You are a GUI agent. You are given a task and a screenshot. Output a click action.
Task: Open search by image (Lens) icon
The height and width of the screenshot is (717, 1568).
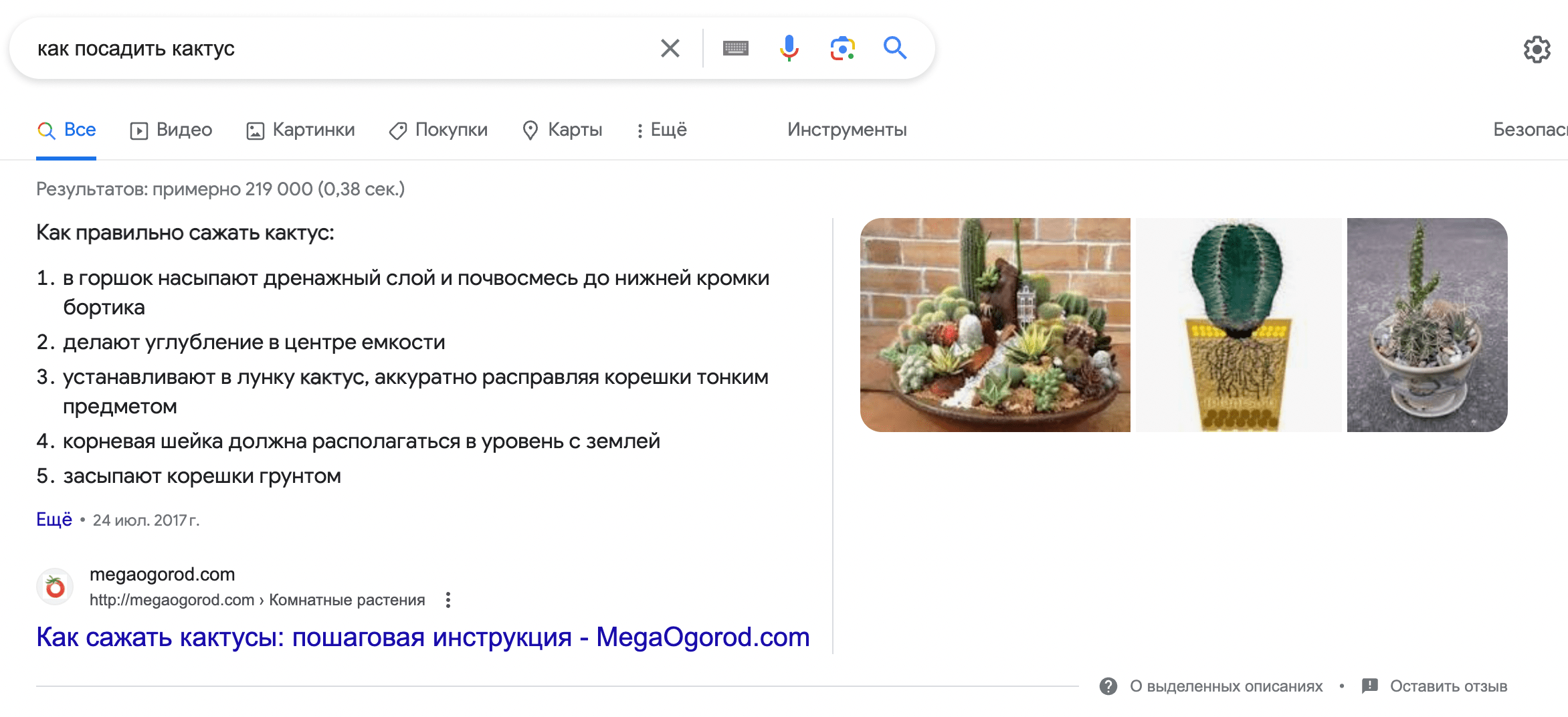pos(842,48)
